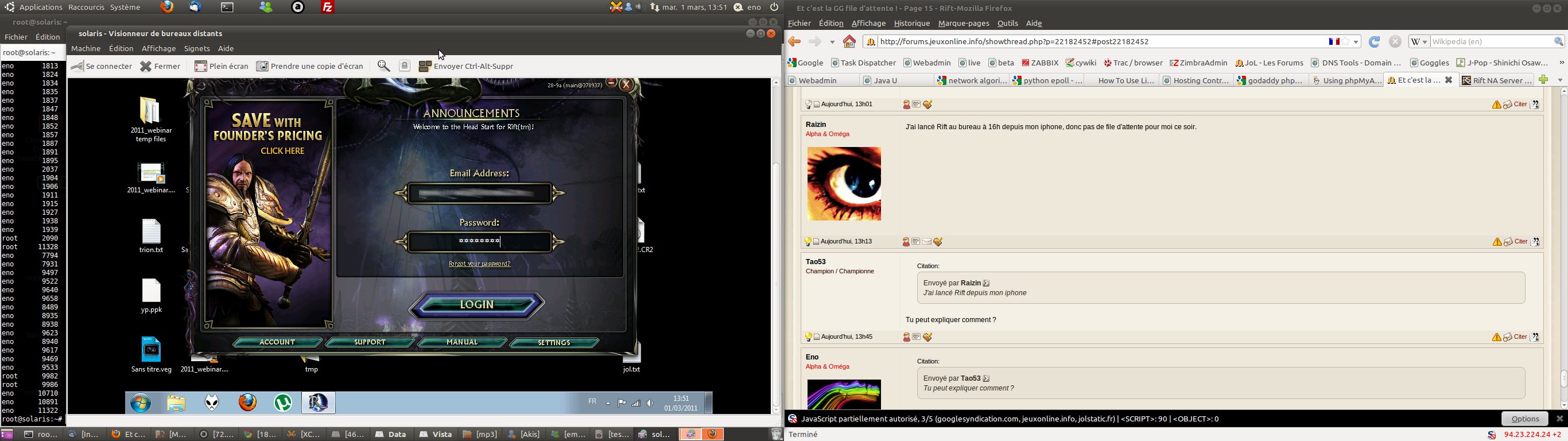
Task: Open the network connections applet in the top panel
Action: 654,7
